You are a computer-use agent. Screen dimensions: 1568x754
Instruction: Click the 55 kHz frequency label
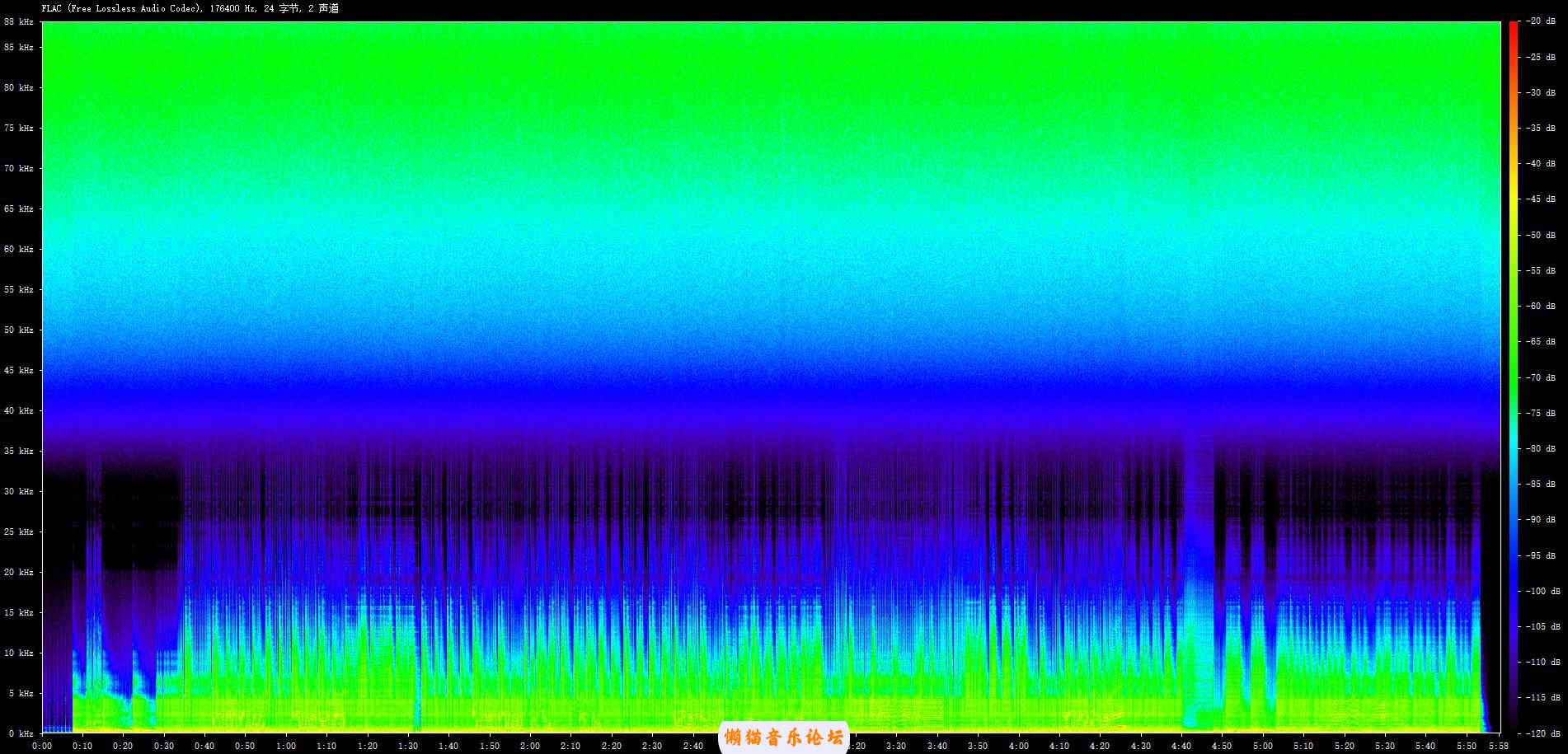(19, 289)
